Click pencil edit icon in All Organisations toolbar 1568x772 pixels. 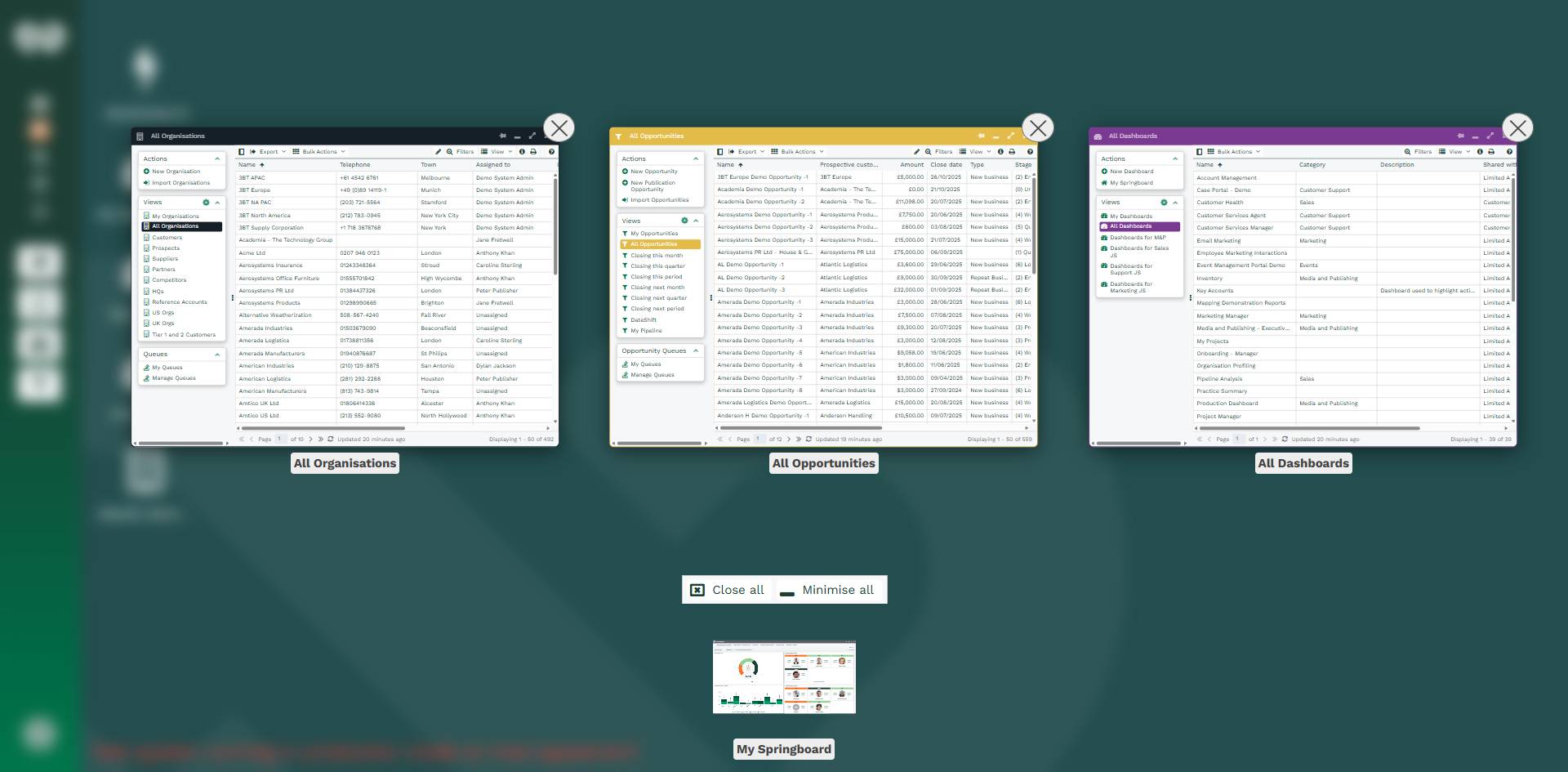point(438,152)
